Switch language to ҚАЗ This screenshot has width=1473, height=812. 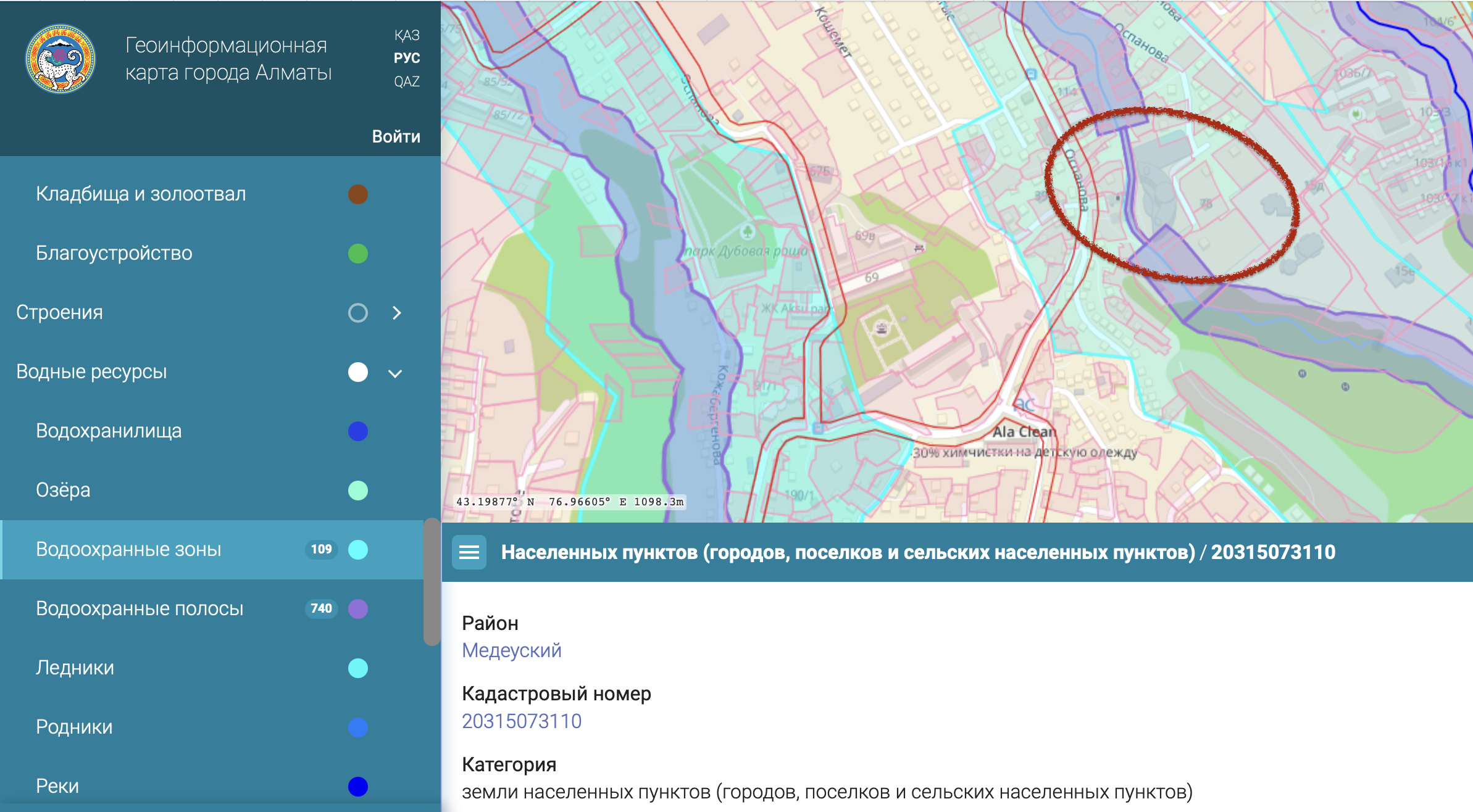[x=407, y=35]
